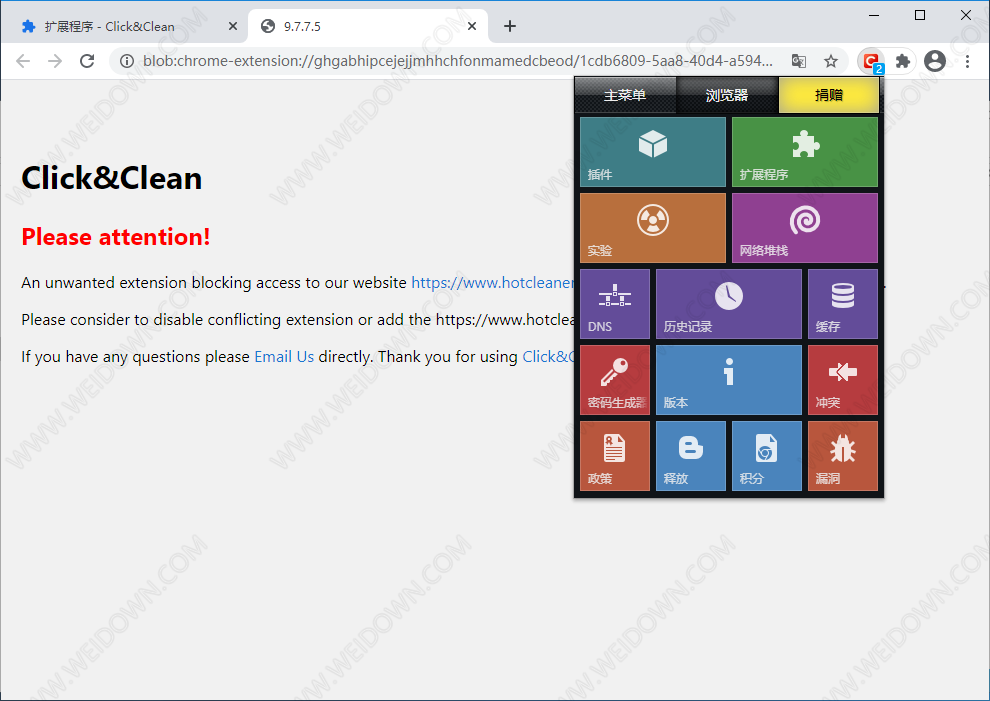Click the 缓存 cache tile
The image size is (990, 701).
click(842, 304)
